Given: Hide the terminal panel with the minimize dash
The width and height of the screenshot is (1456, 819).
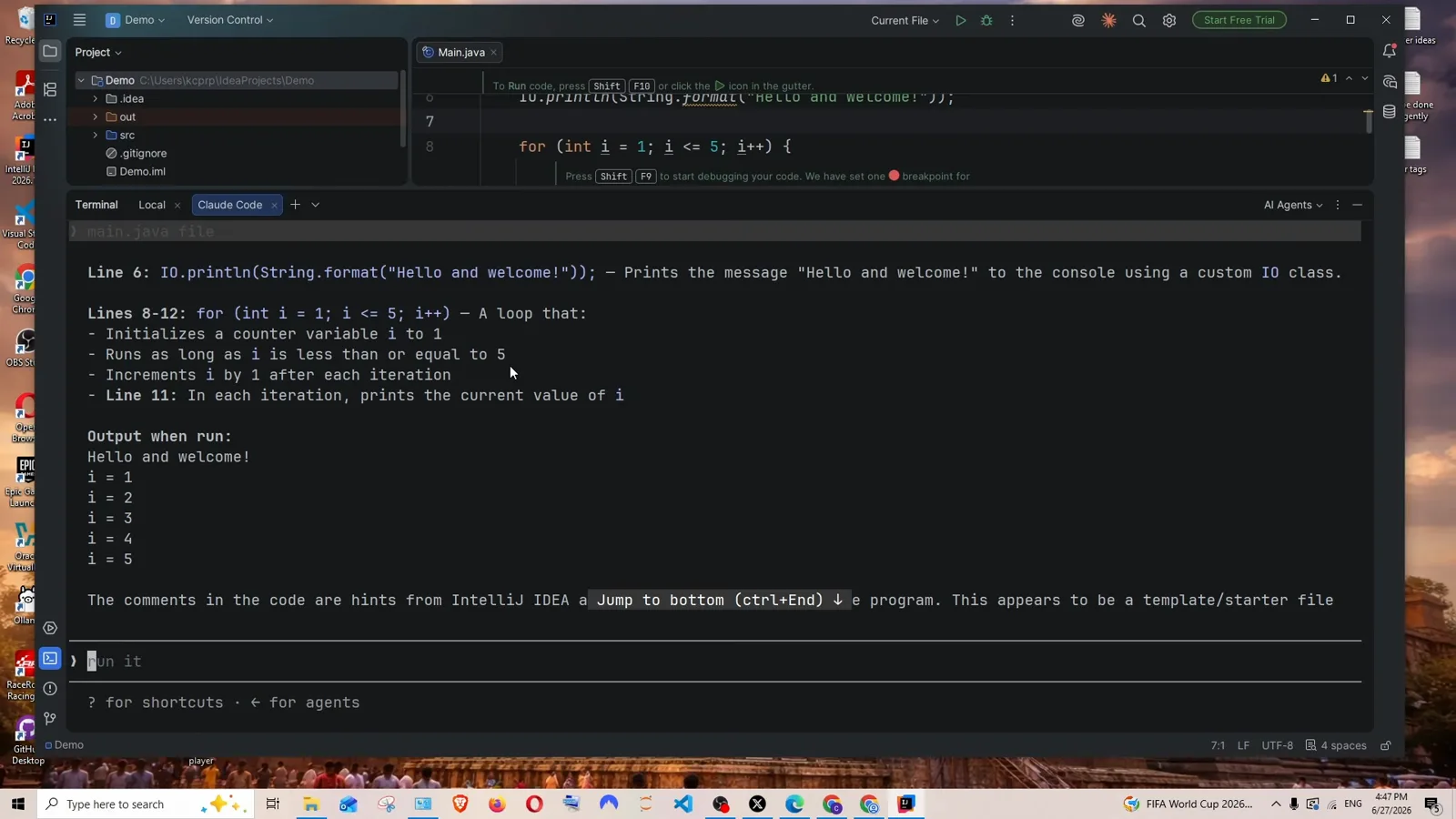Looking at the screenshot, I should (1357, 205).
